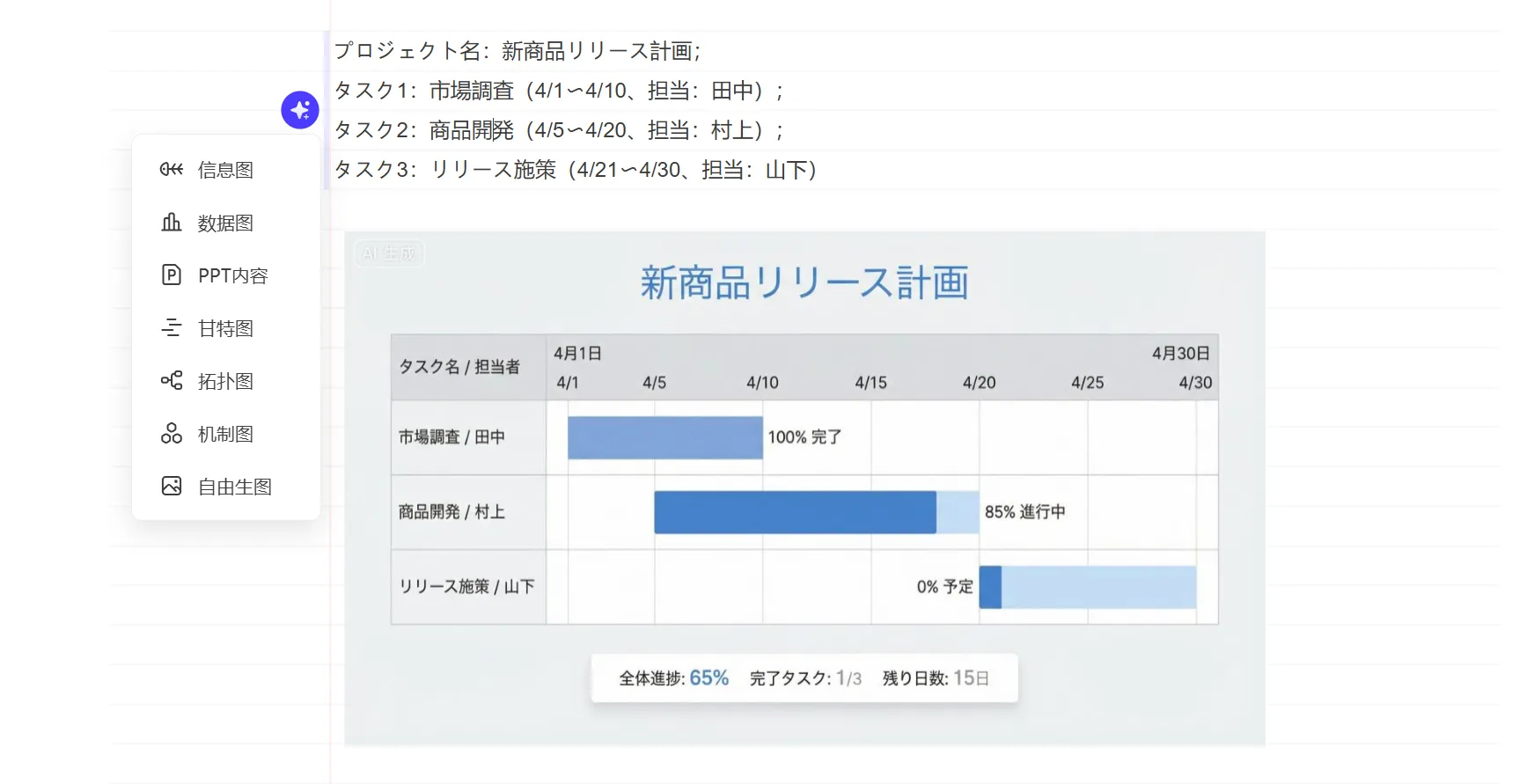Click the 全体進捗 65% summary
Image resolution: width=1527 pixels, height=784 pixels.
pos(673,678)
